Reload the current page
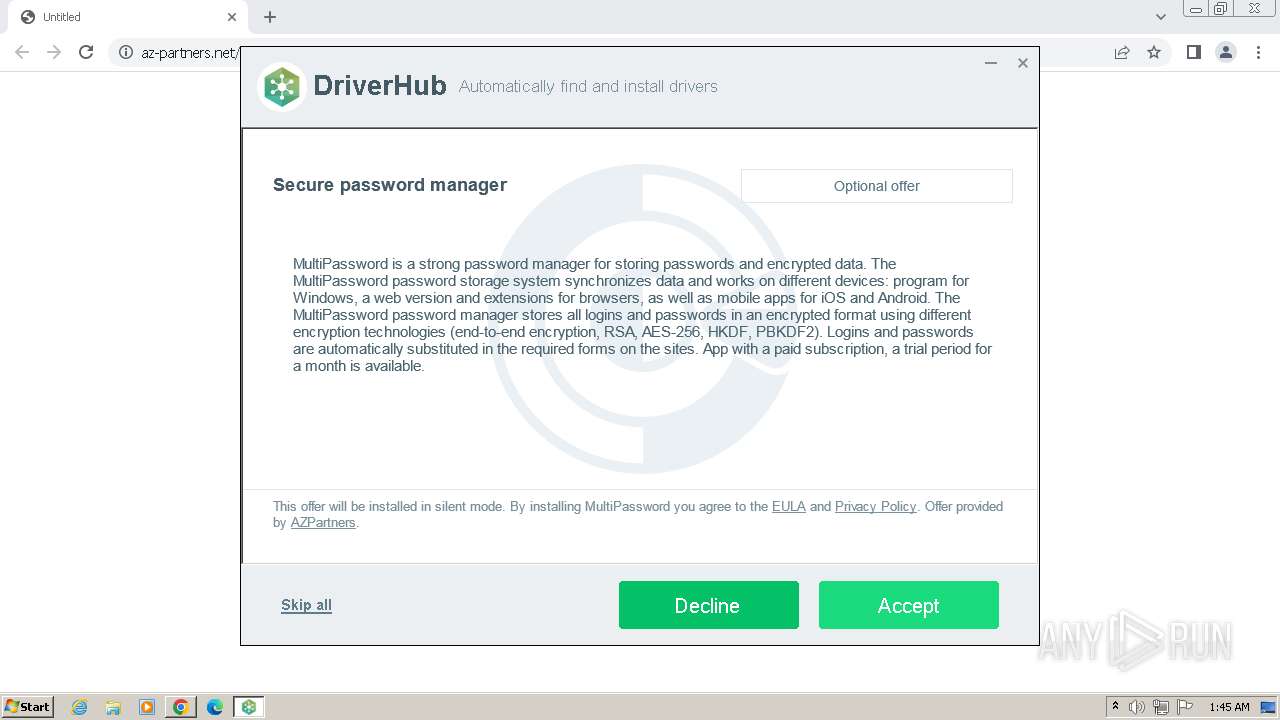This screenshot has width=1280, height=720. (86, 52)
